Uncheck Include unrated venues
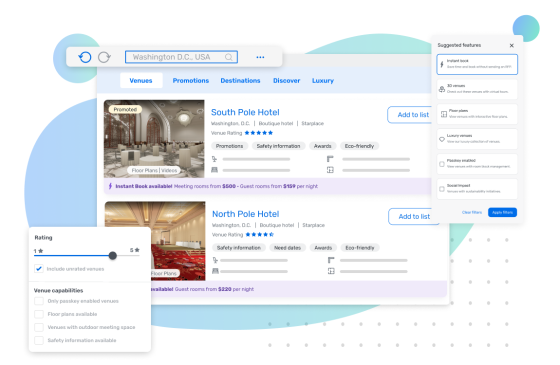The height and width of the screenshot is (365, 560). (39, 269)
